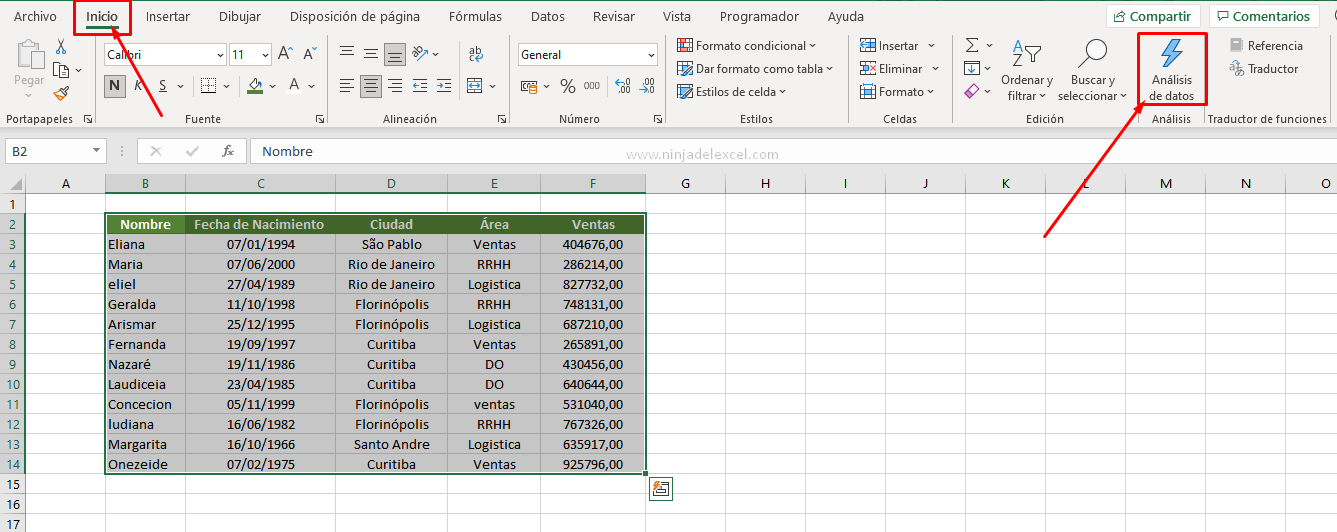
Task: Increase font size with the larger A
Action: click(x=285, y=54)
